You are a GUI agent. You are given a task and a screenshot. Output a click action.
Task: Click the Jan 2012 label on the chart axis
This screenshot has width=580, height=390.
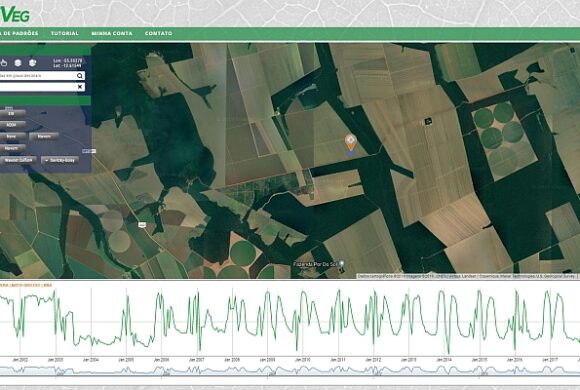[x=373, y=360]
